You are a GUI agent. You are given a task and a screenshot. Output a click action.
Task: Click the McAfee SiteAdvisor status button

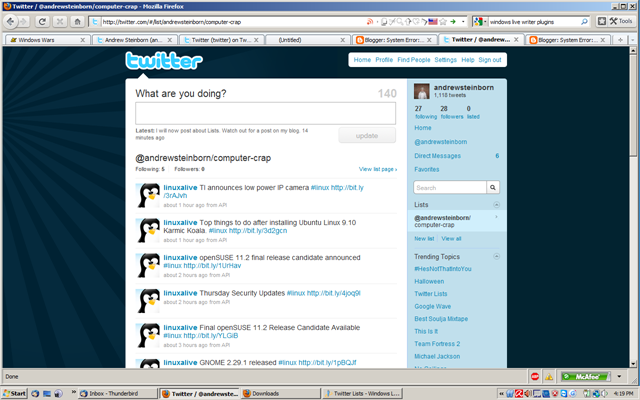point(585,377)
